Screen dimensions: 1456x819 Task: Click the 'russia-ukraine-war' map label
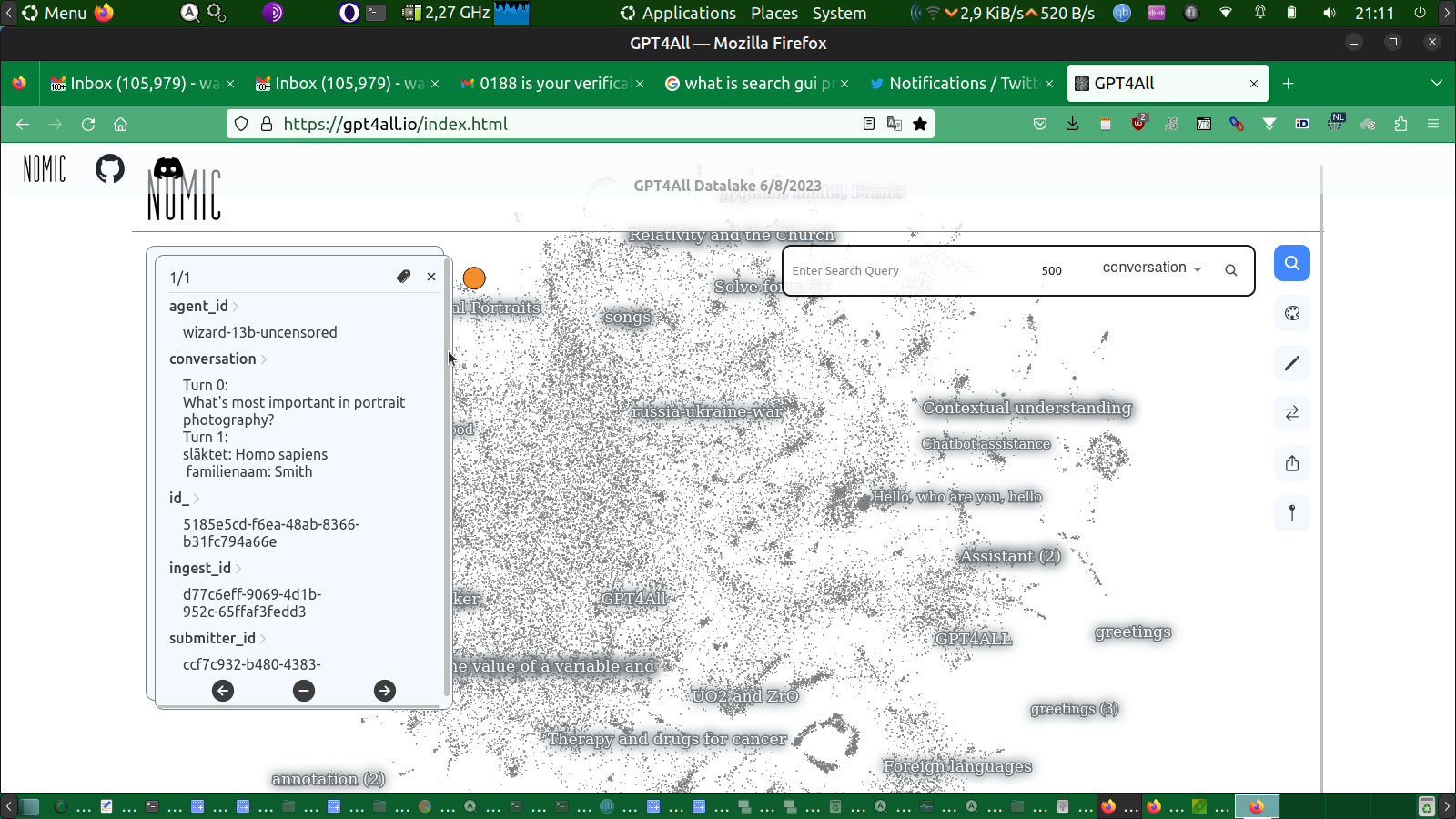(708, 411)
